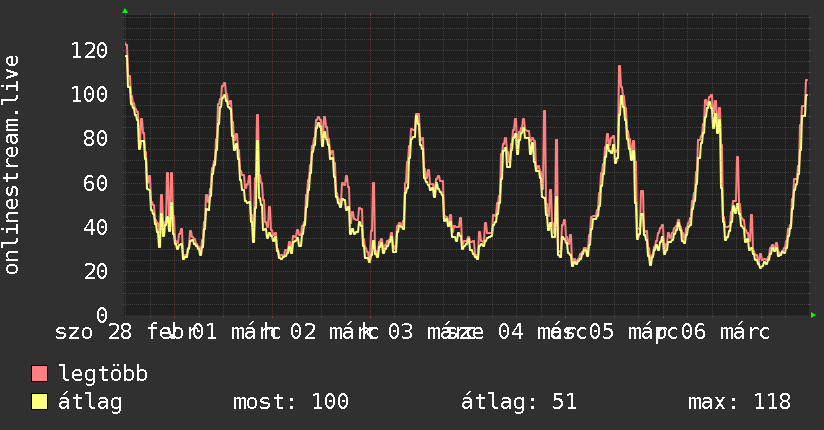Viewport: 824px width, 430px height.
Task: Click the 'most: 100' value
Action: click(x=291, y=402)
